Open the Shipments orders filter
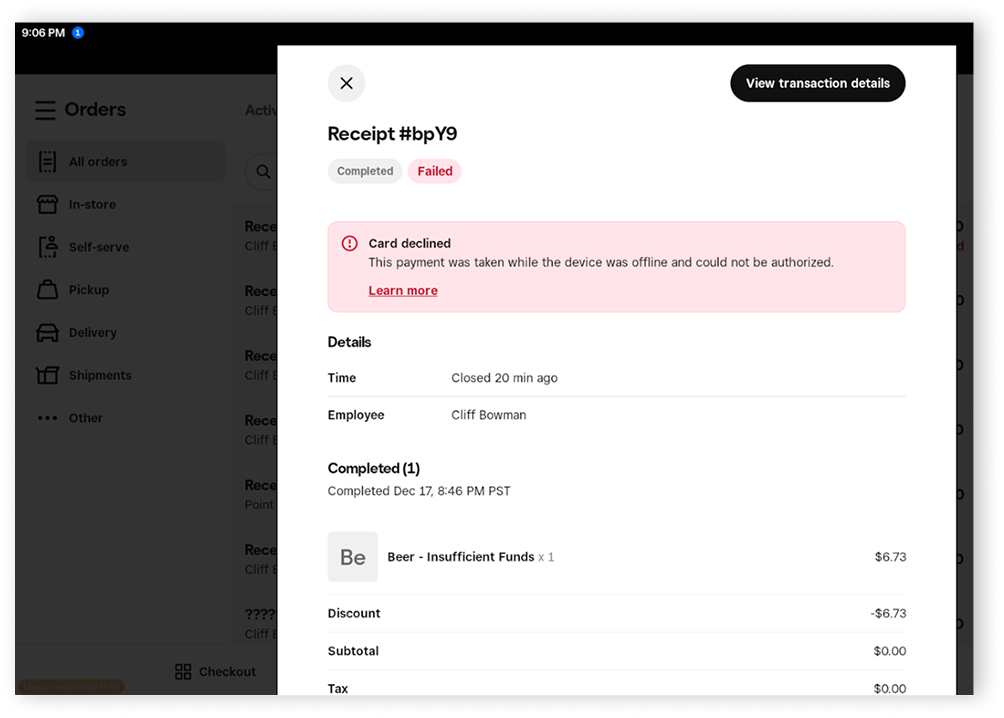This screenshot has height=718, width=1004. (x=126, y=375)
